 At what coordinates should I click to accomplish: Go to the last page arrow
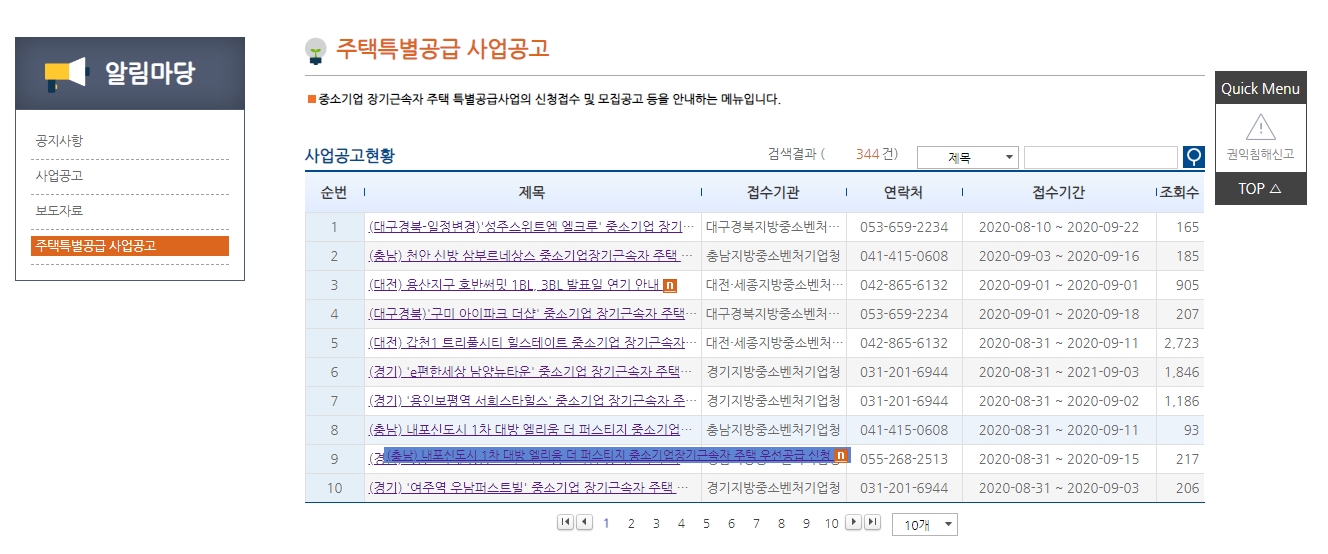(872, 522)
